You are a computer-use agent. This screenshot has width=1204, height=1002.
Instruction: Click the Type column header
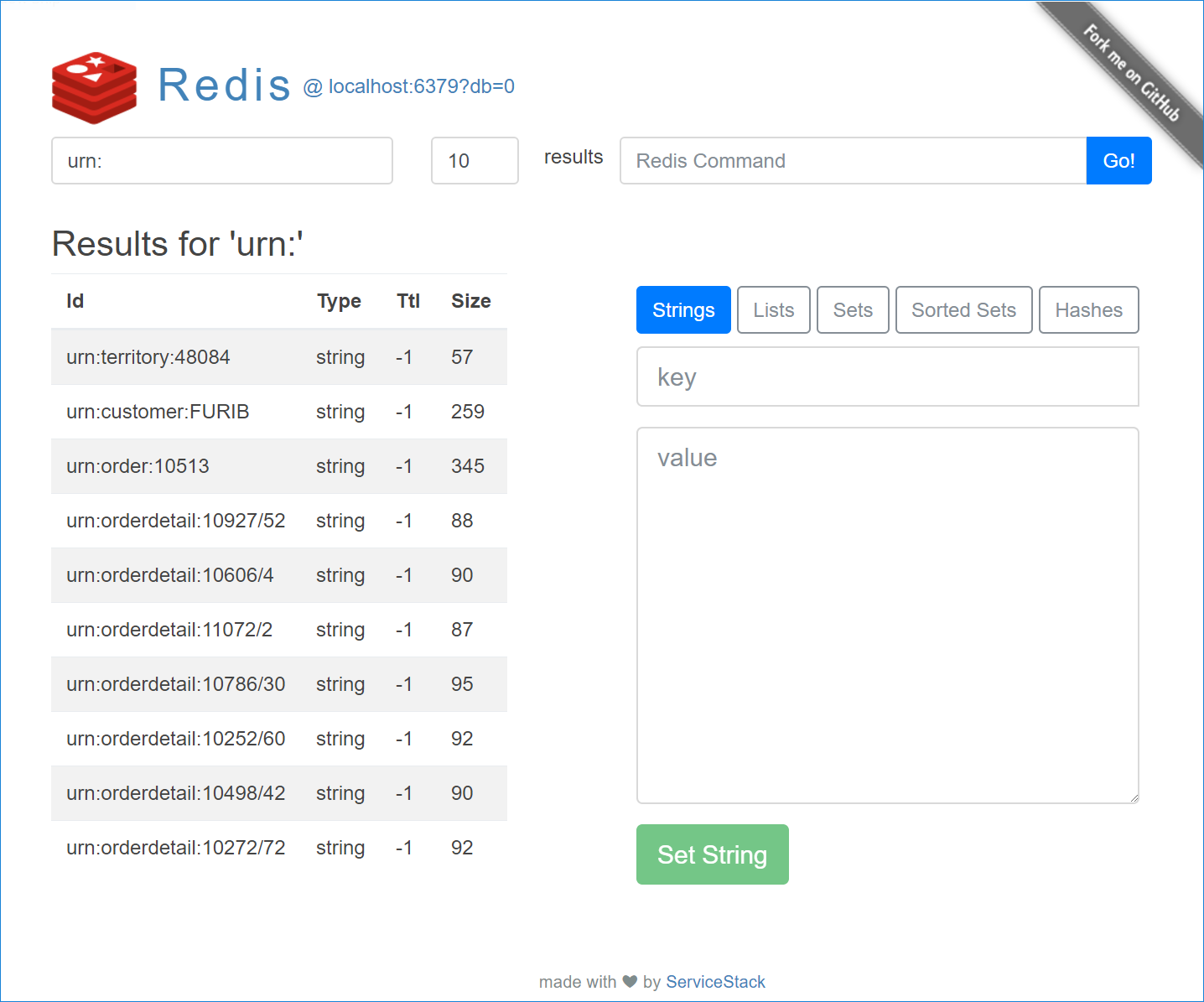pos(339,301)
